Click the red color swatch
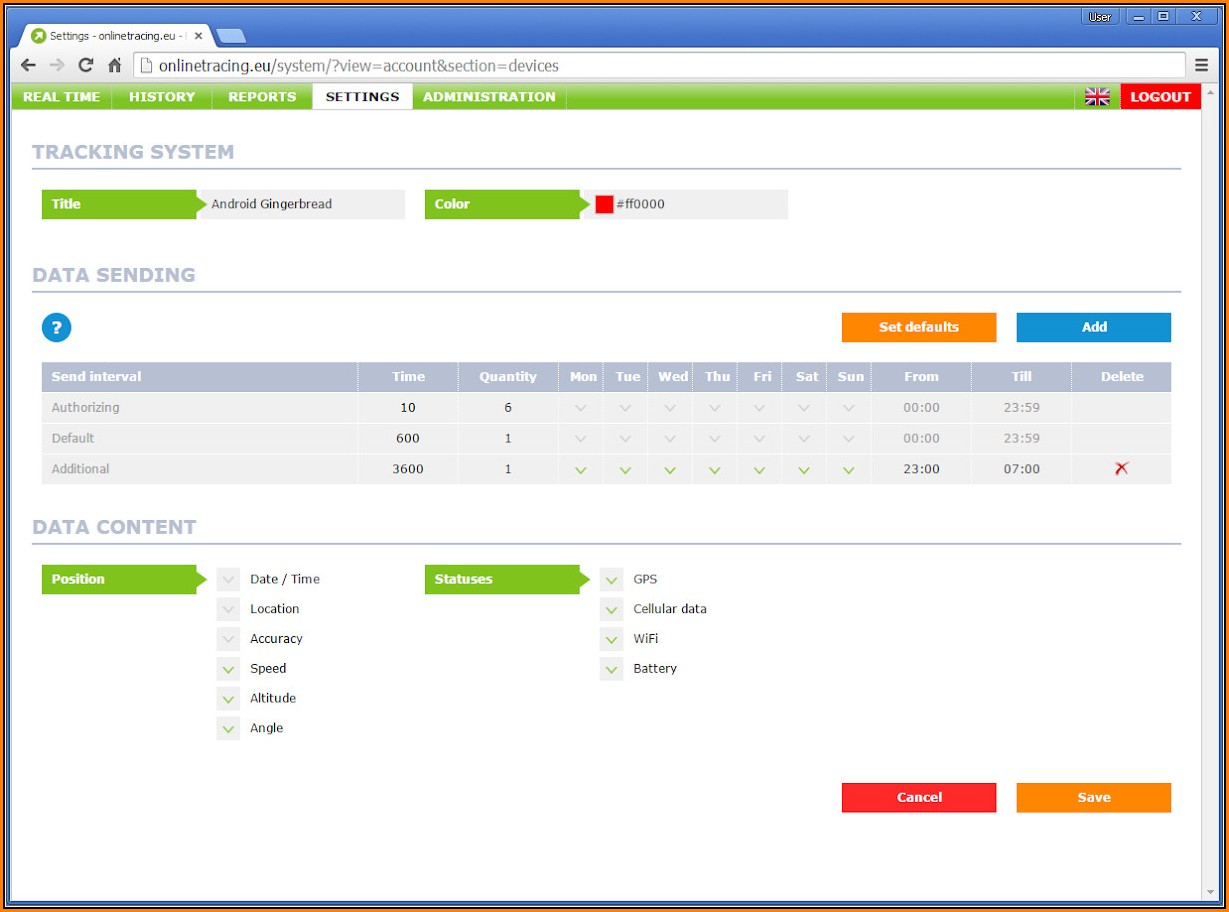1229x912 pixels. 604,204
